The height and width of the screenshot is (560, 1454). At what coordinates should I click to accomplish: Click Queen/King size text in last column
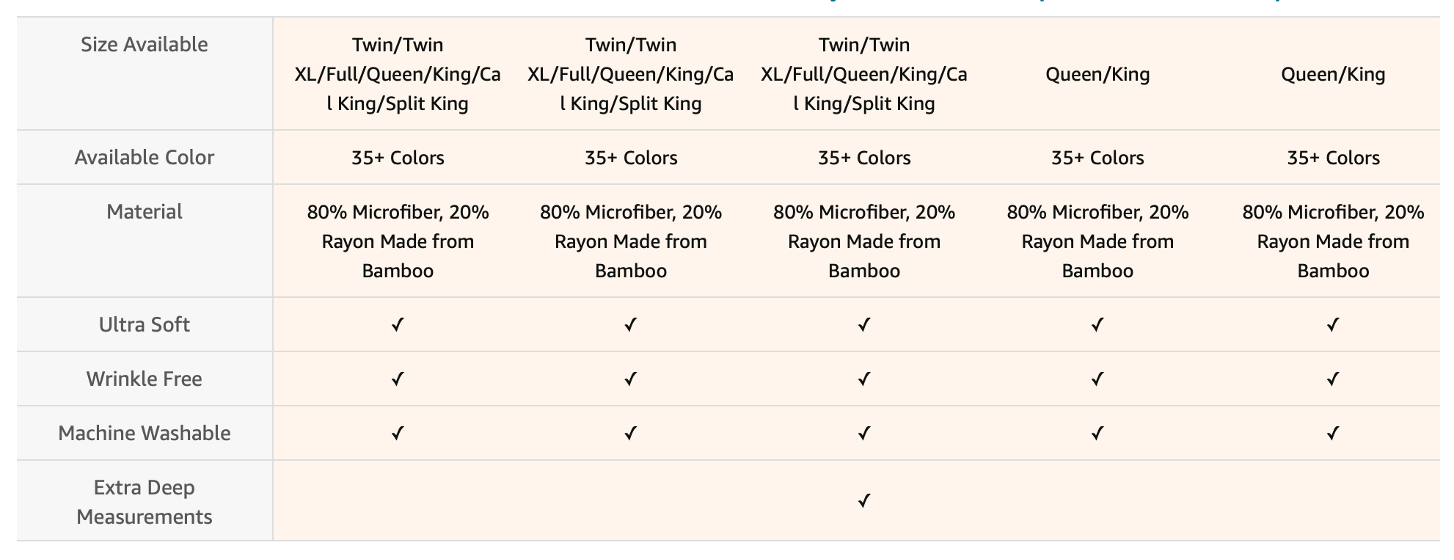[x=1333, y=74]
